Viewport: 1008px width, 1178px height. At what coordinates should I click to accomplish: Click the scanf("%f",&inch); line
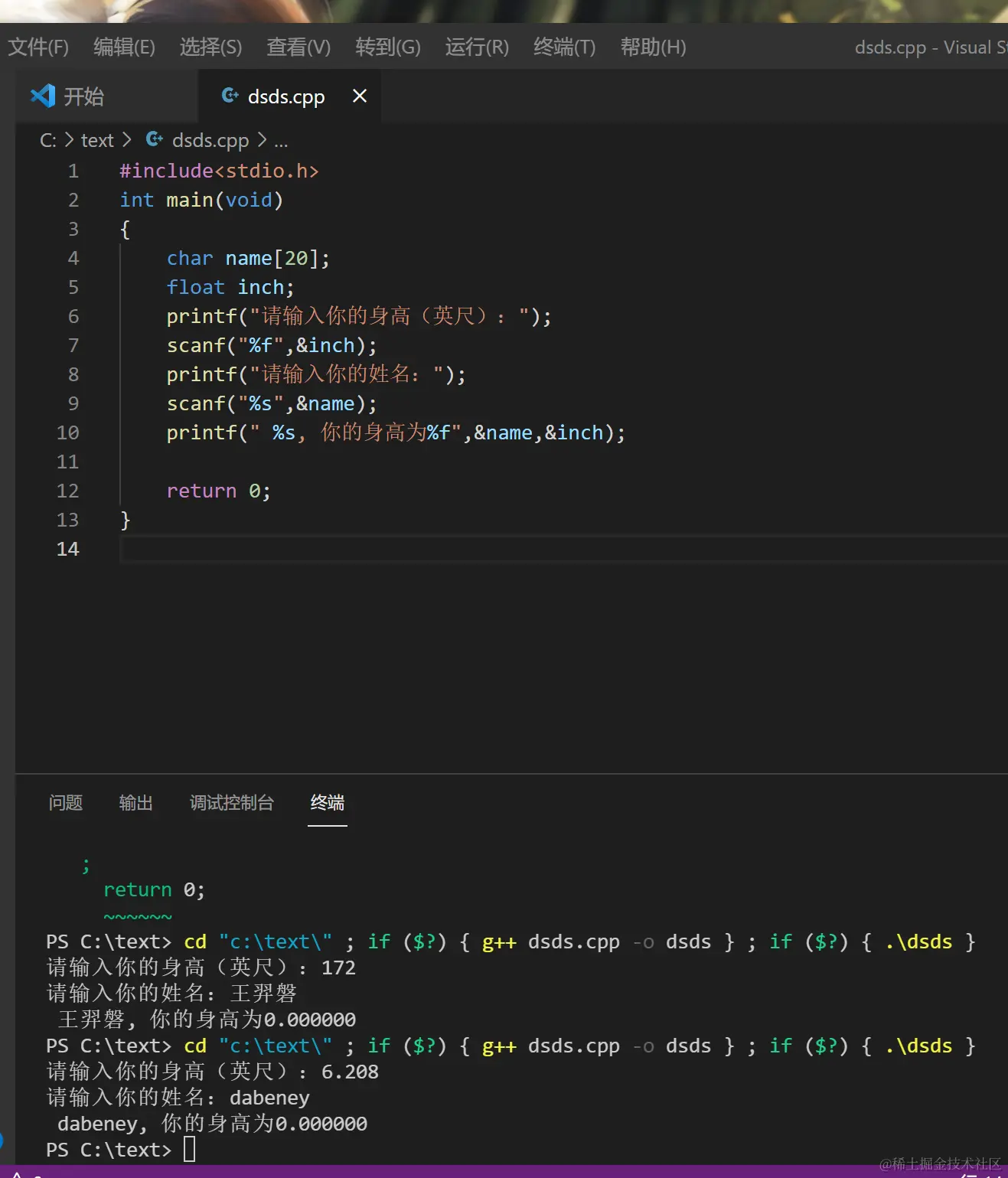pos(272,345)
